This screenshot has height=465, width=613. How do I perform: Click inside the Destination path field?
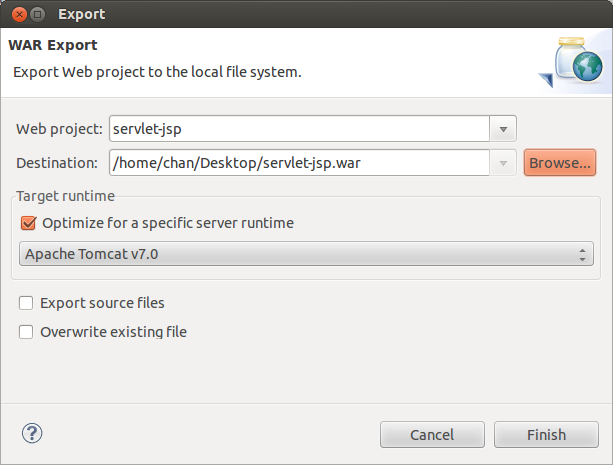click(299, 163)
